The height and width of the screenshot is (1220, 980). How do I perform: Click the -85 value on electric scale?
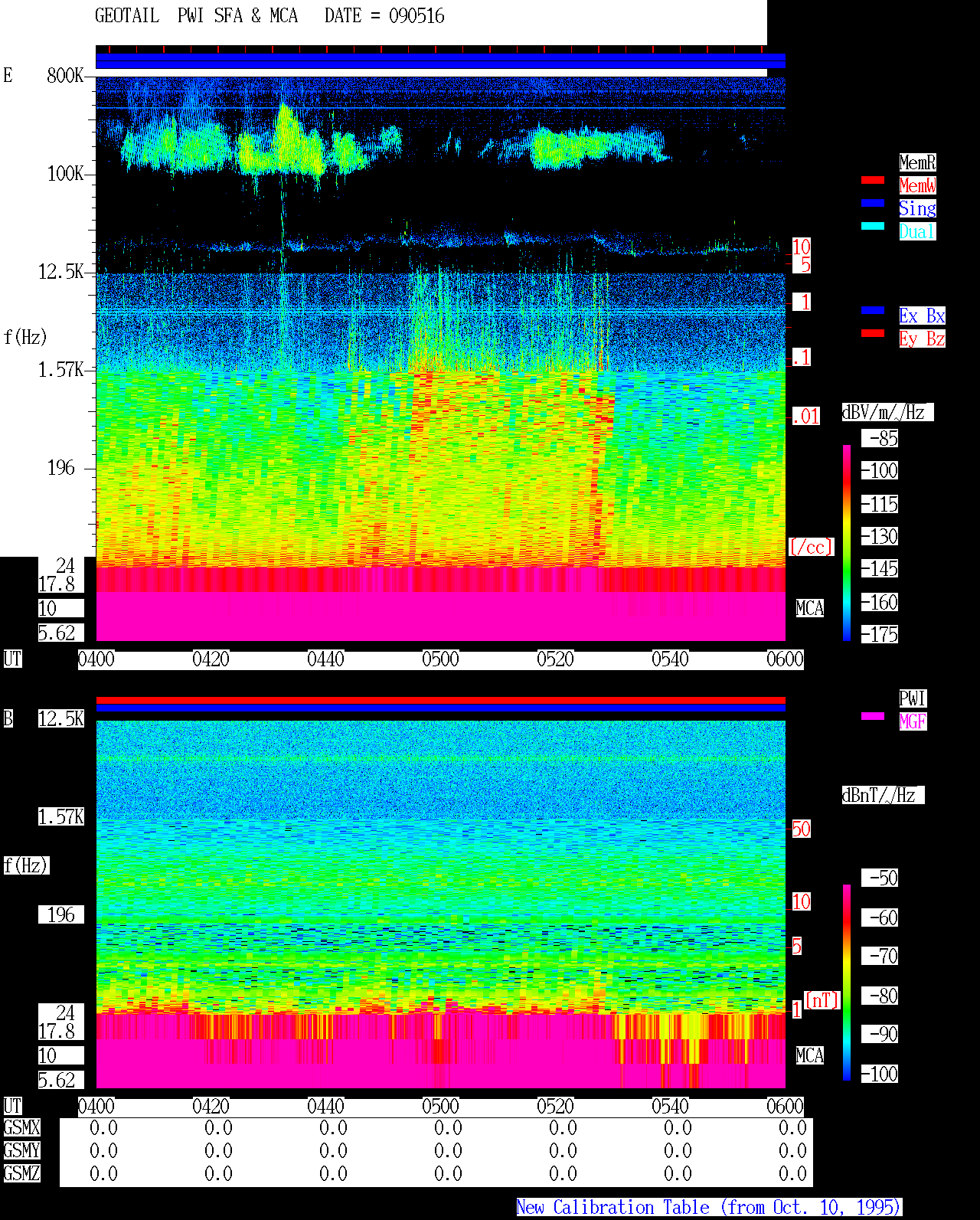pos(880,439)
